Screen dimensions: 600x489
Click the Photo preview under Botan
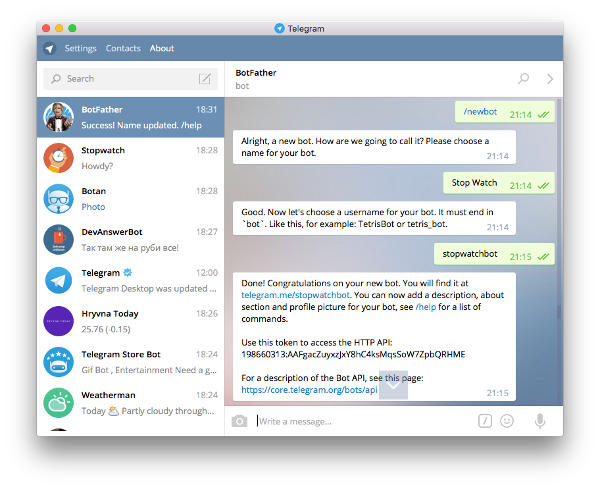(93, 207)
